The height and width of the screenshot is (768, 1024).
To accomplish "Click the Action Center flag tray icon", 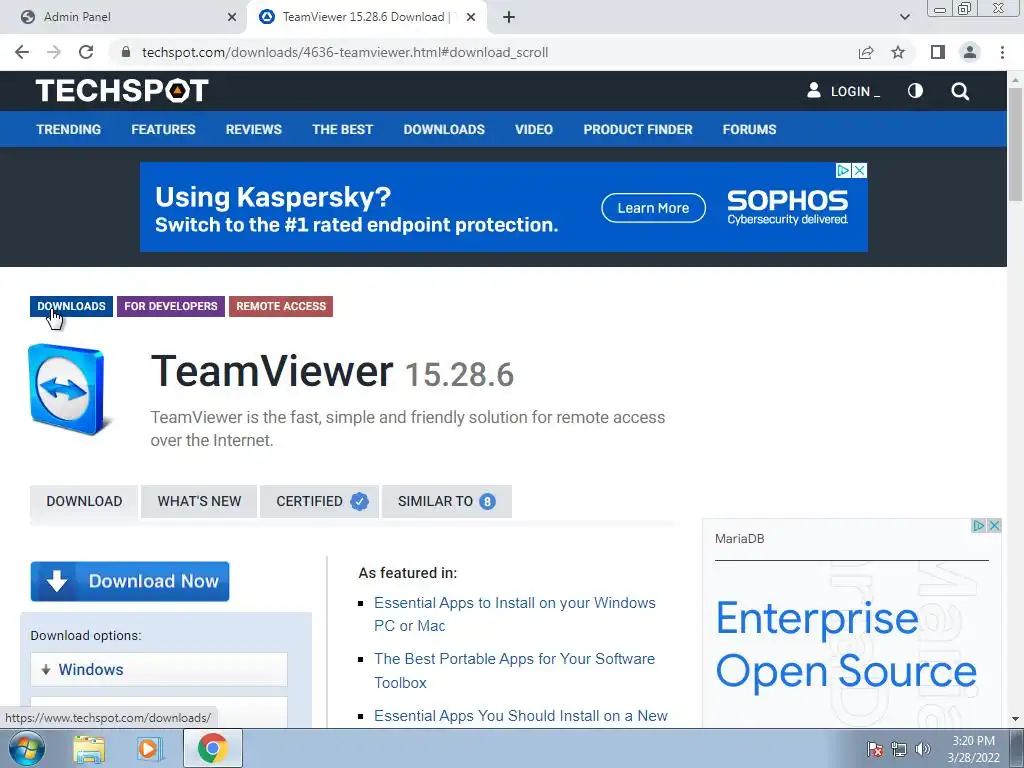I will pyautogui.click(x=875, y=749).
